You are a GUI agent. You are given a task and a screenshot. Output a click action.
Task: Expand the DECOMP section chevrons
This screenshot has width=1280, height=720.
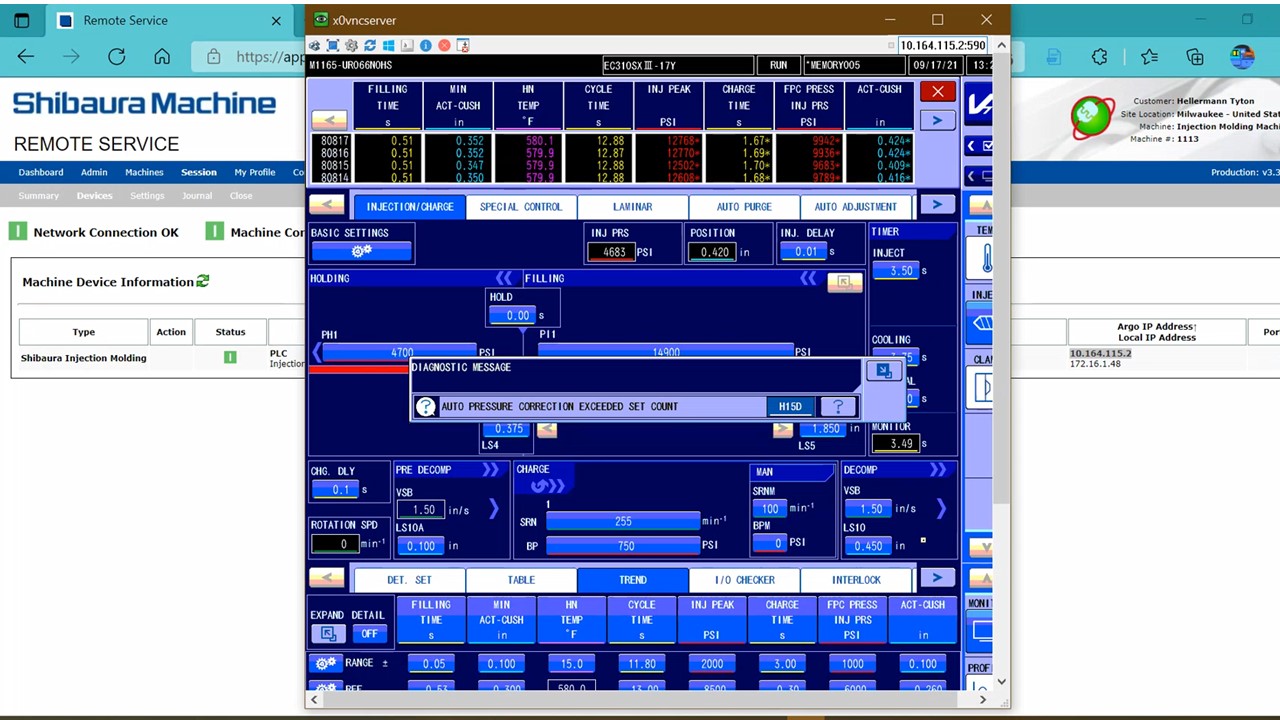tap(937, 470)
